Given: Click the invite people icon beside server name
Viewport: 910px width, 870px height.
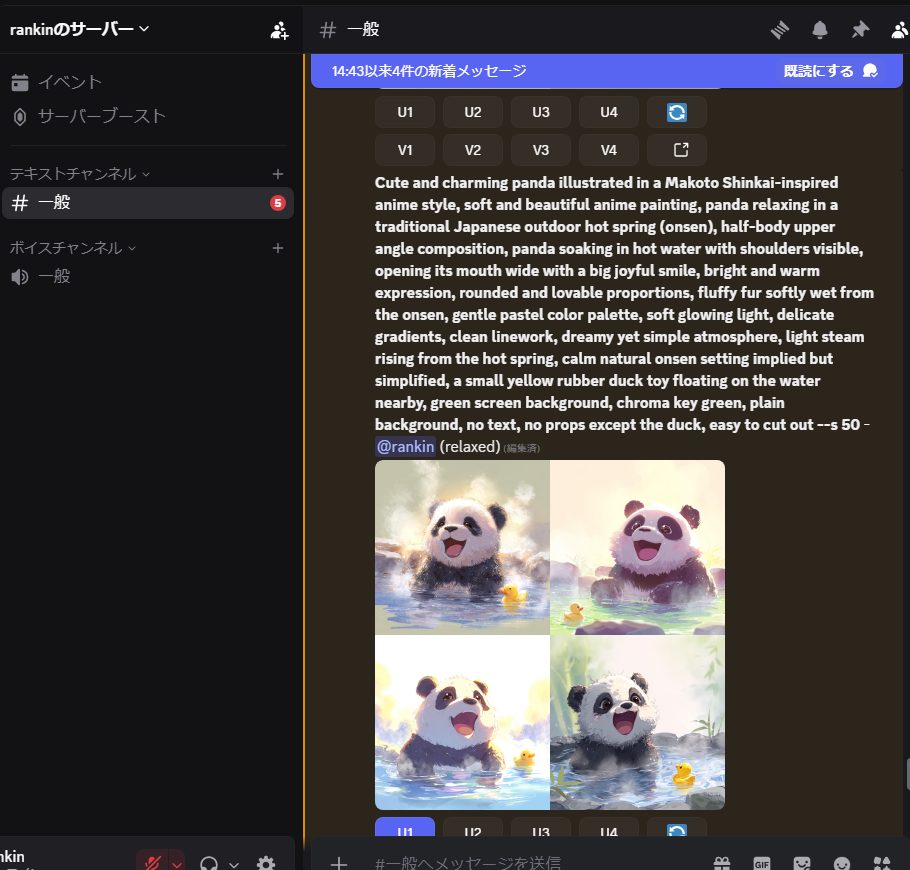Looking at the screenshot, I should click(x=279, y=30).
